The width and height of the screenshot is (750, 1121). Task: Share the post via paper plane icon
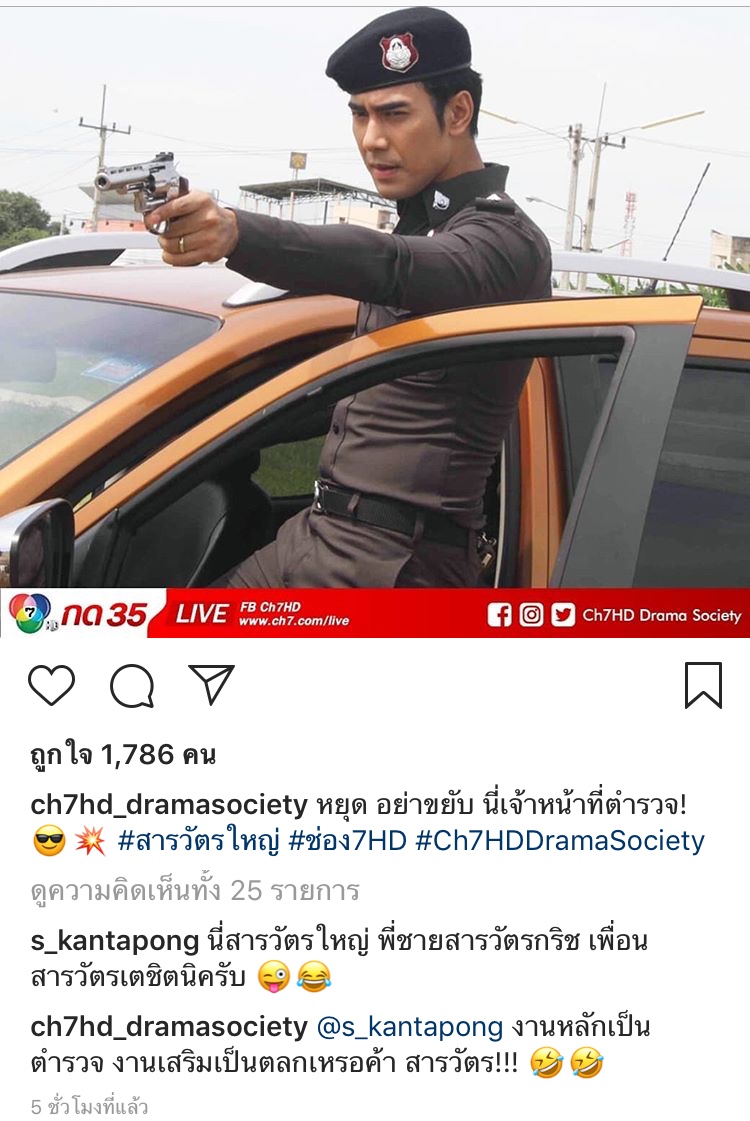pos(212,684)
